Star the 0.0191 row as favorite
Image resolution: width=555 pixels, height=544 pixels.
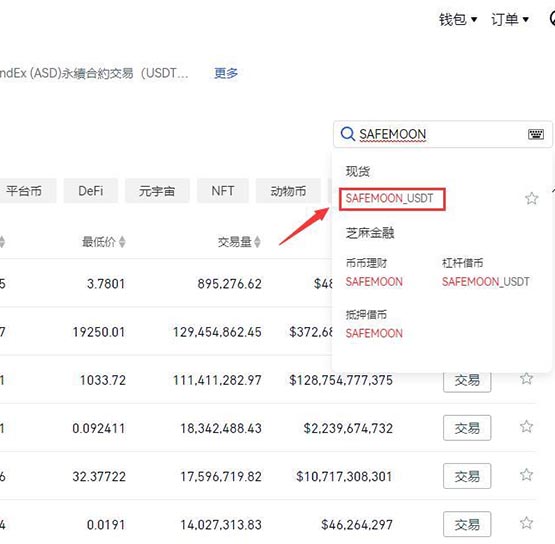(x=526, y=522)
